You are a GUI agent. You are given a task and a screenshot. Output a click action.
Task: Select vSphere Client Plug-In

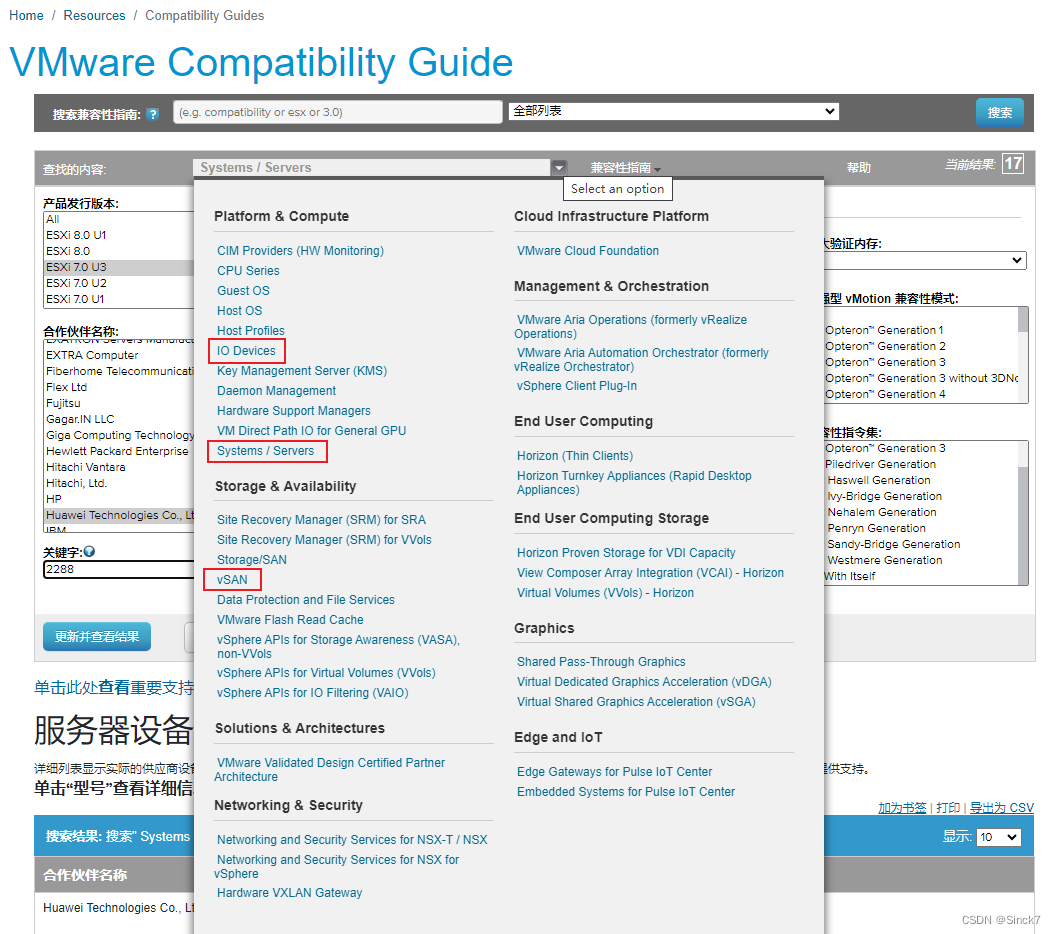pos(576,386)
